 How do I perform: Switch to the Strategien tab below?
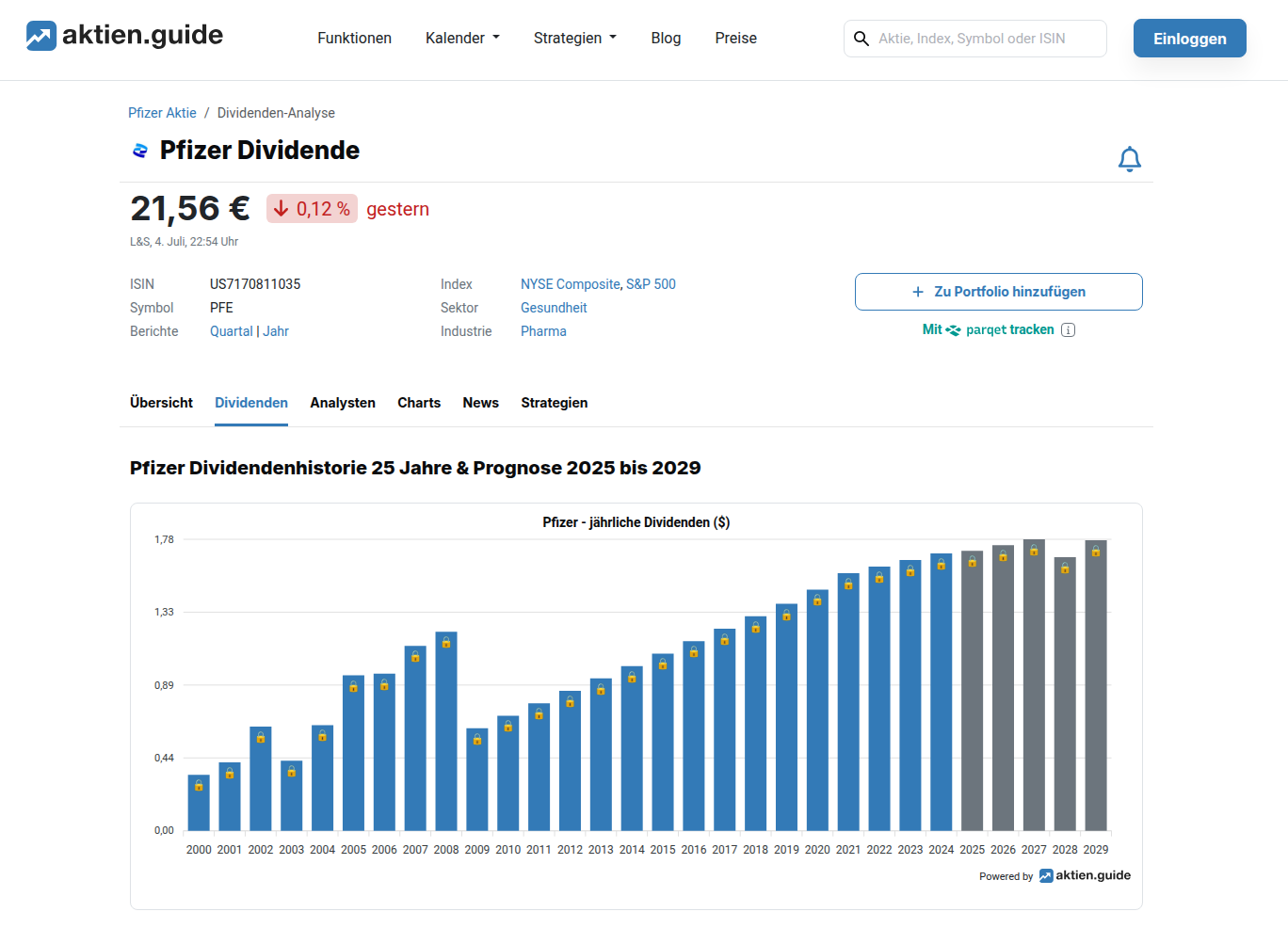click(x=554, y=403)
